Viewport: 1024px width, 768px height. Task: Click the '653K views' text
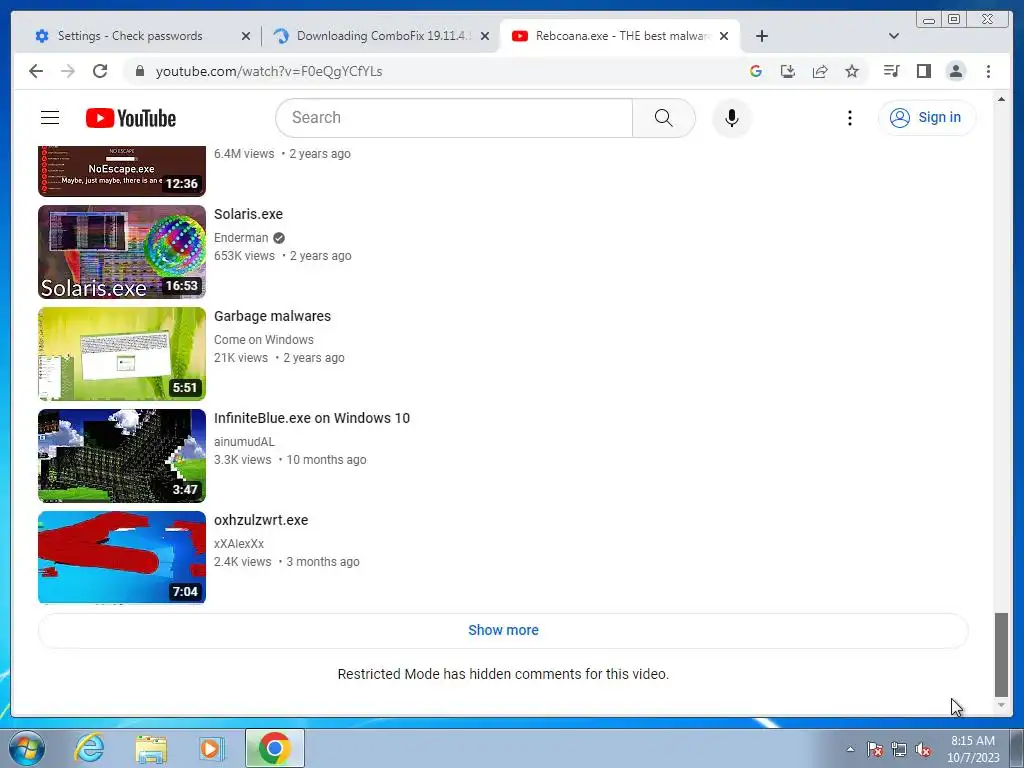coord(244,256)
